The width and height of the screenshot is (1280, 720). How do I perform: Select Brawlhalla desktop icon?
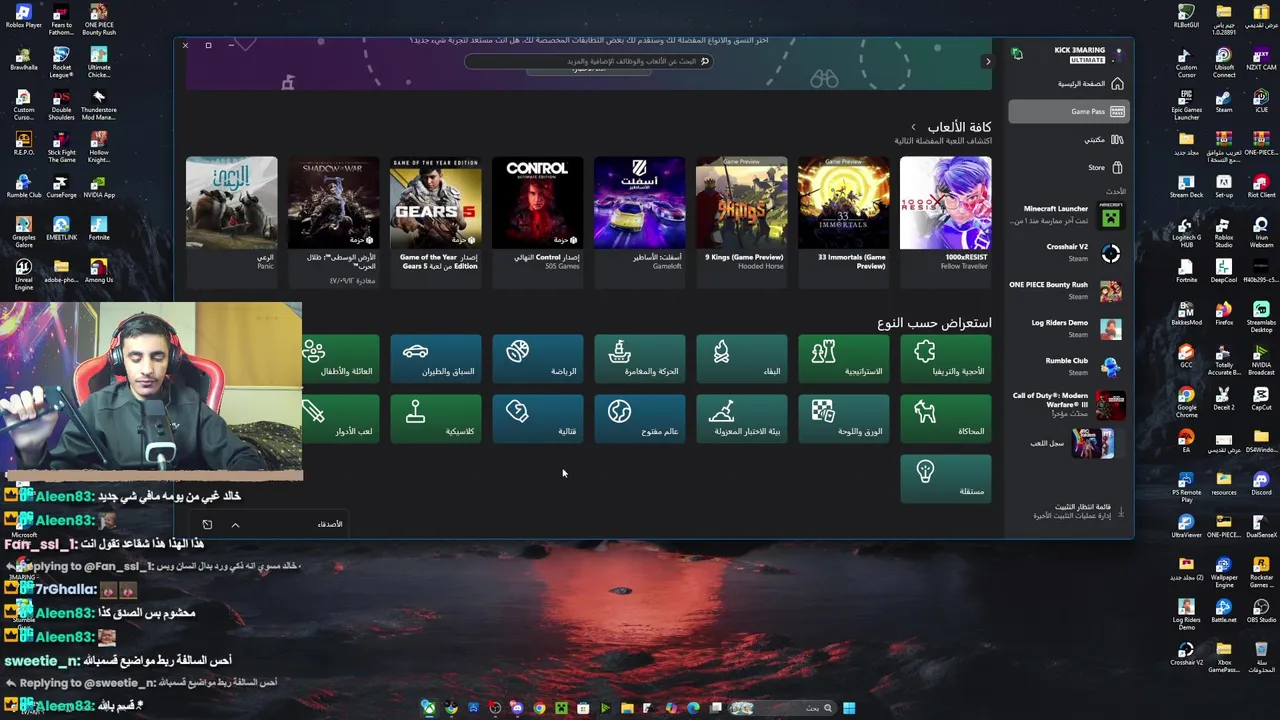23,59
